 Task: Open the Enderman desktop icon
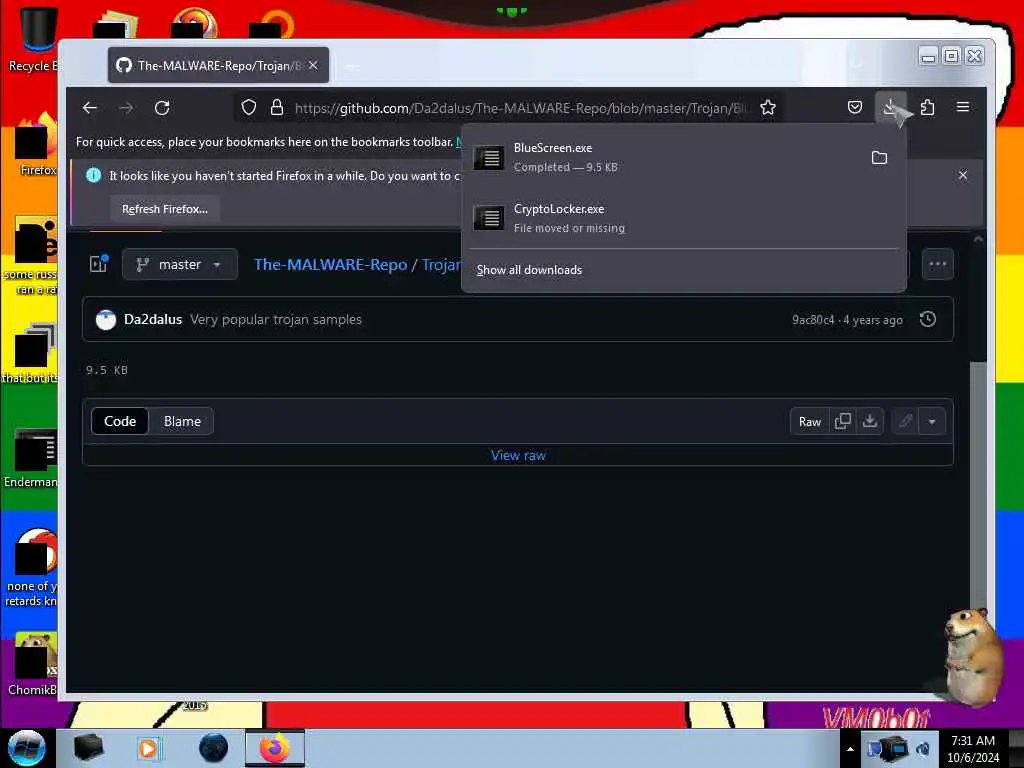coord(33,457)
